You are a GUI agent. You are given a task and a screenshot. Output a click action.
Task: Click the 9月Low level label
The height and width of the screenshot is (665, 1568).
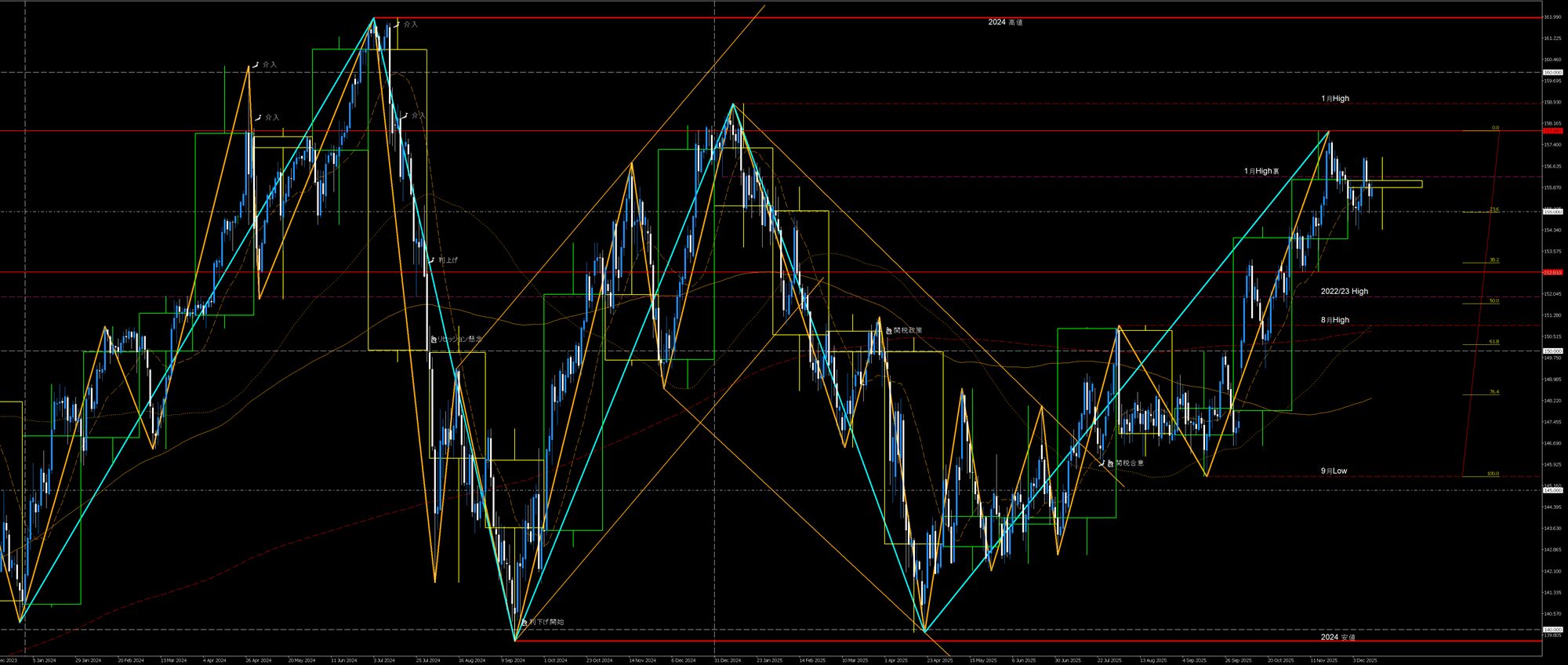click(1334, 471)
